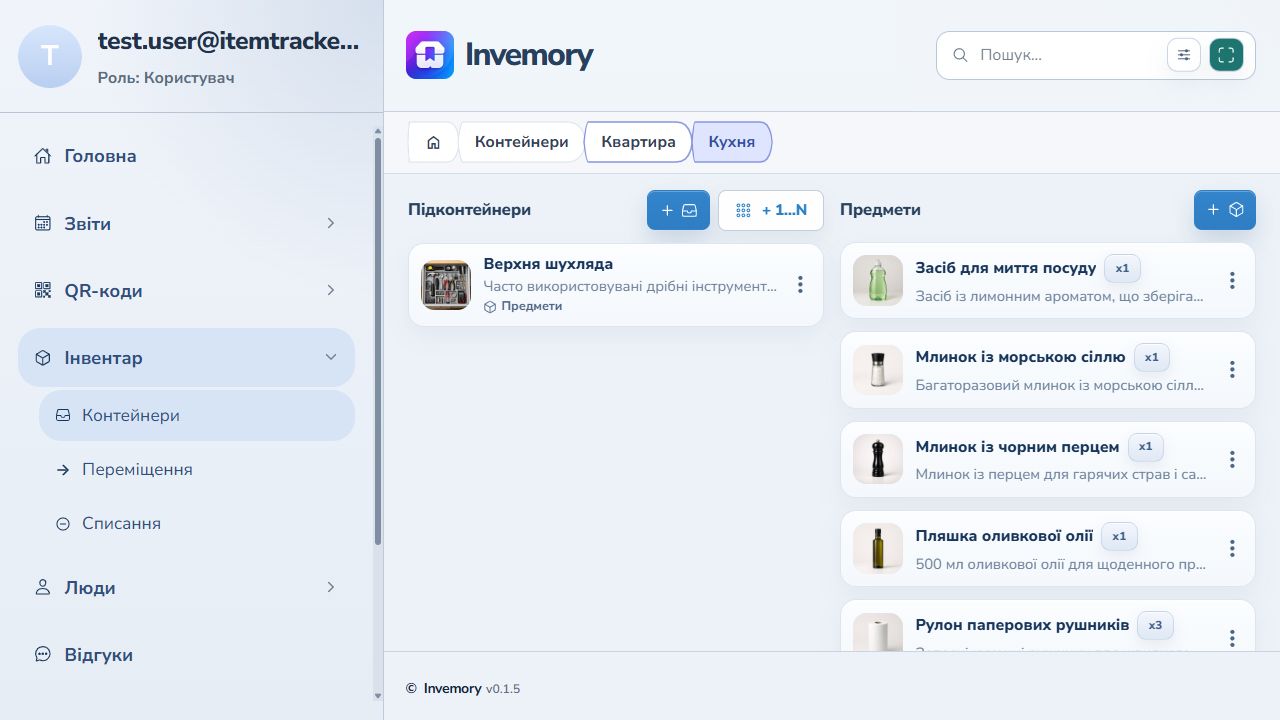The width and height of the screenshot is (1280, 720).
Task: Go to home via breadcrumb house icon
Action: coord(433,142)
